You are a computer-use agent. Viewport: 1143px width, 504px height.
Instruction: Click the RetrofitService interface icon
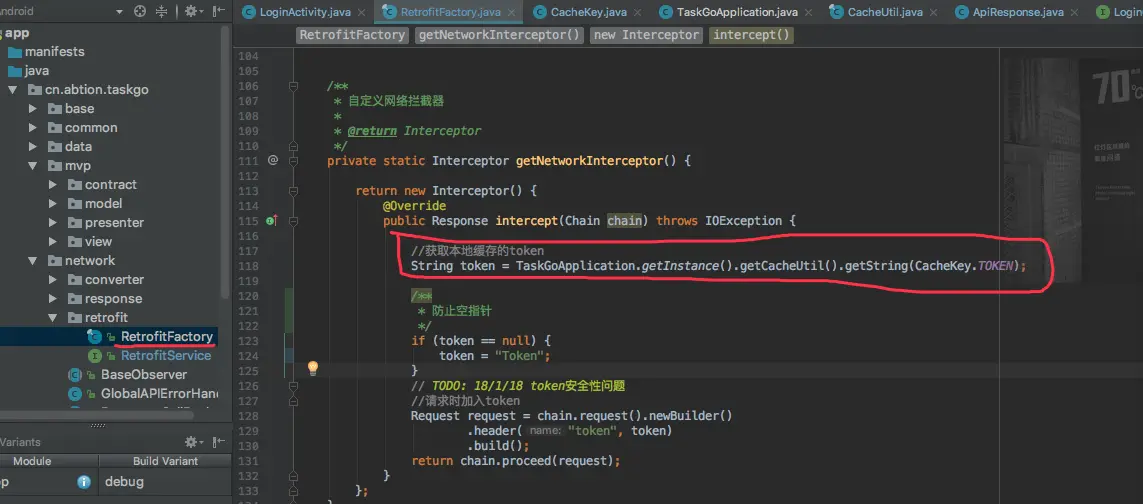pyautogui.click(x=95, y=356)
